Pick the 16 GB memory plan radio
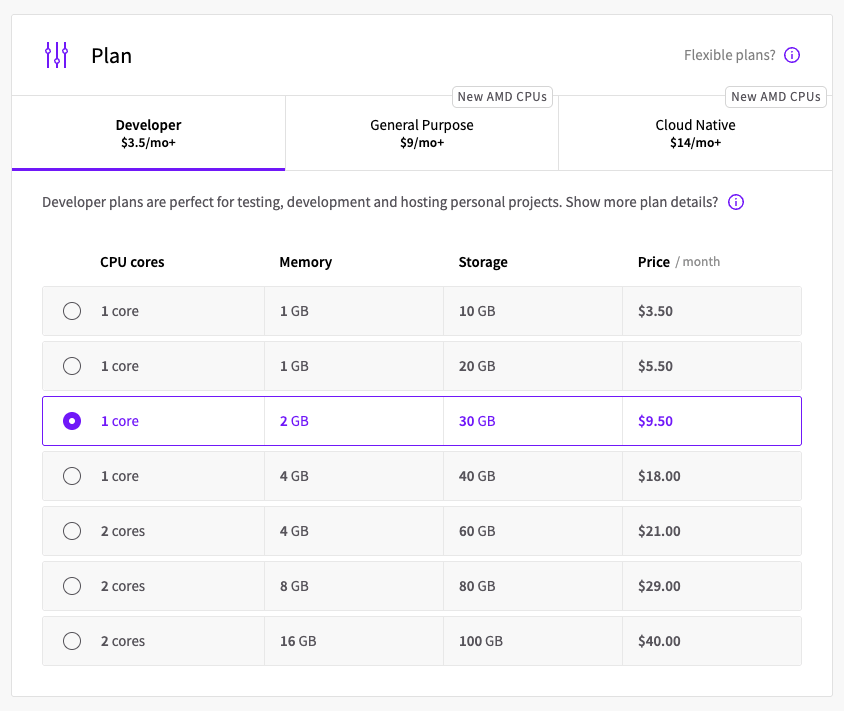This screenshot has width=844, height=711. [x=72, y=641]
